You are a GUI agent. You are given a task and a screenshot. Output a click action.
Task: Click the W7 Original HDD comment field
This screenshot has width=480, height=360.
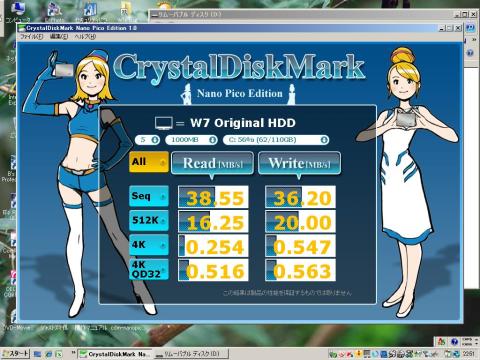click(x=243, y=123)
